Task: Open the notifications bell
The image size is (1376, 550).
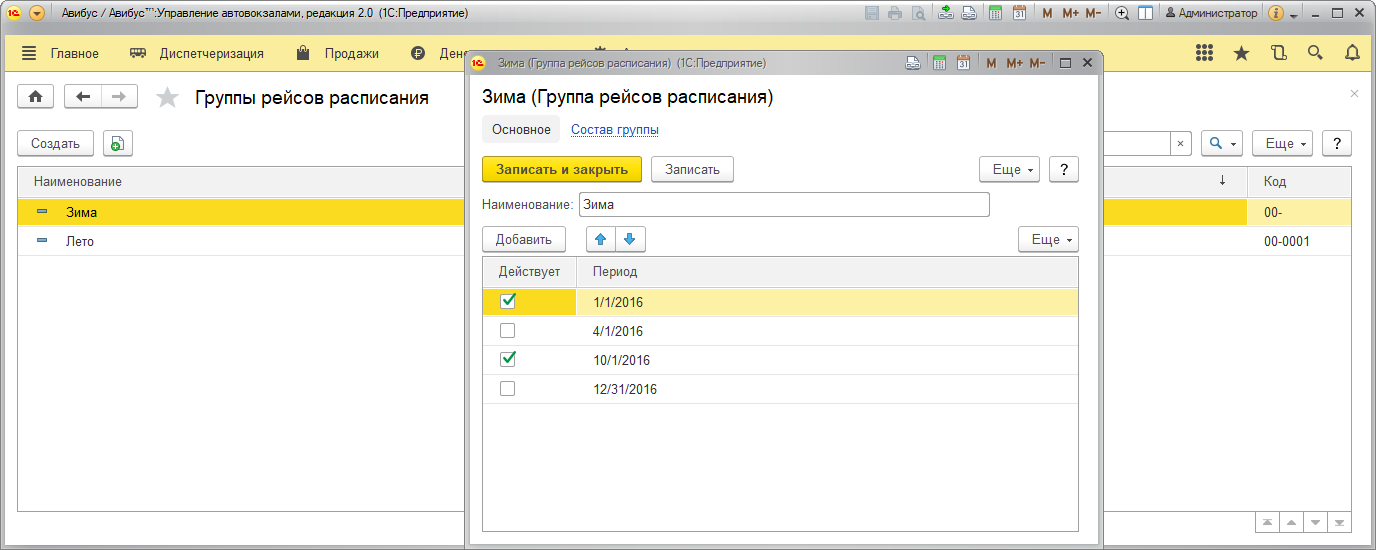Action: point(1352,53)
